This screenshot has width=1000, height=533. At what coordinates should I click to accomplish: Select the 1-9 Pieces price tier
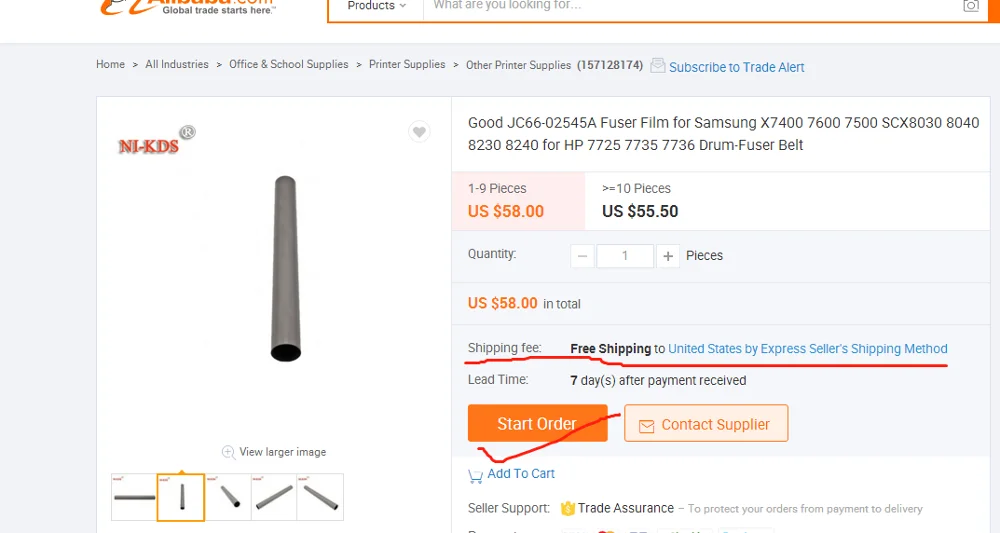tap(518, 200)
